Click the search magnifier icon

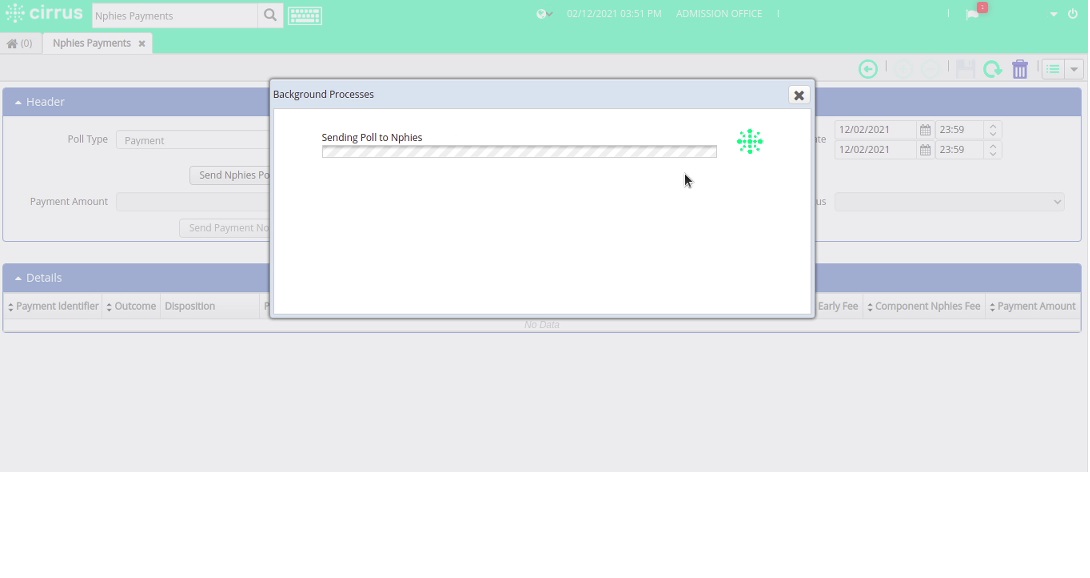point(269,15)
